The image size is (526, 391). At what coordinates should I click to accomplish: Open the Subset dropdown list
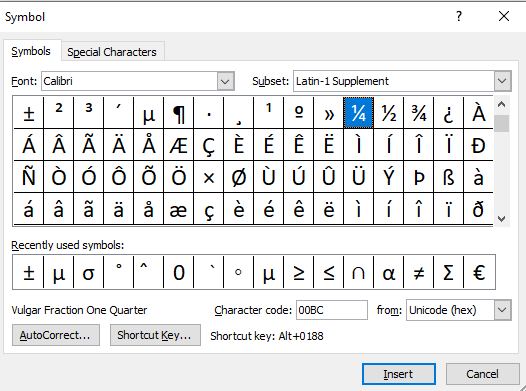pyautogui.click(x=502, y=81)
